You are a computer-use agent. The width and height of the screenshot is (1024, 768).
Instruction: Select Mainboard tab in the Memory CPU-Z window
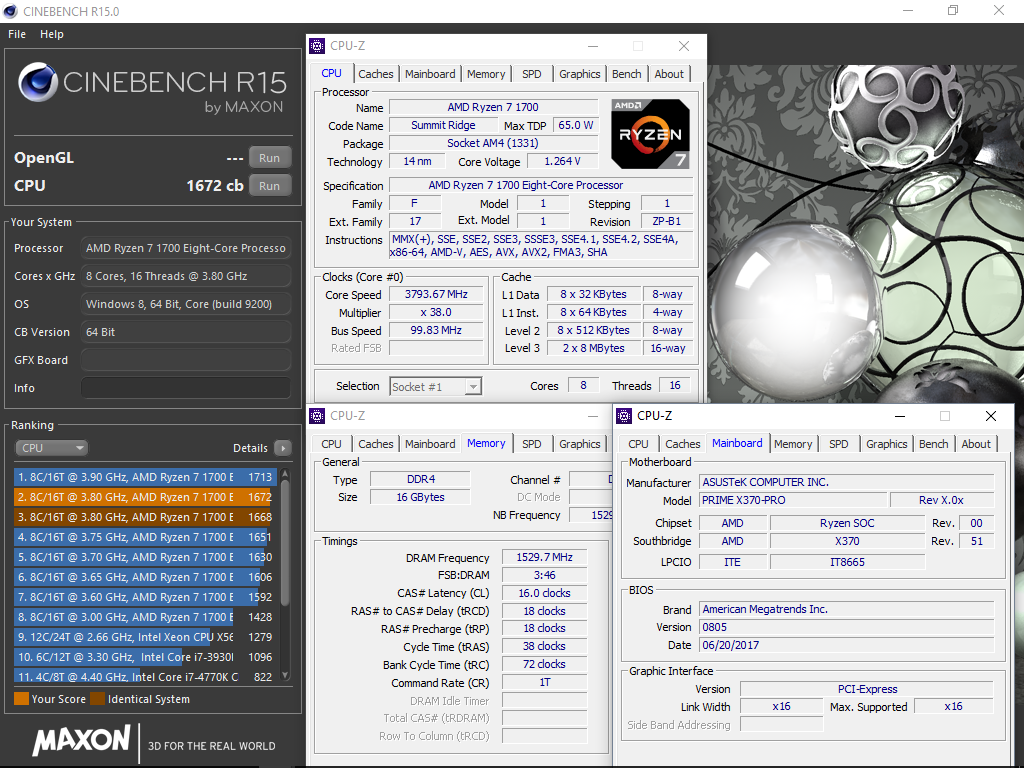click(x=430, y=444)
